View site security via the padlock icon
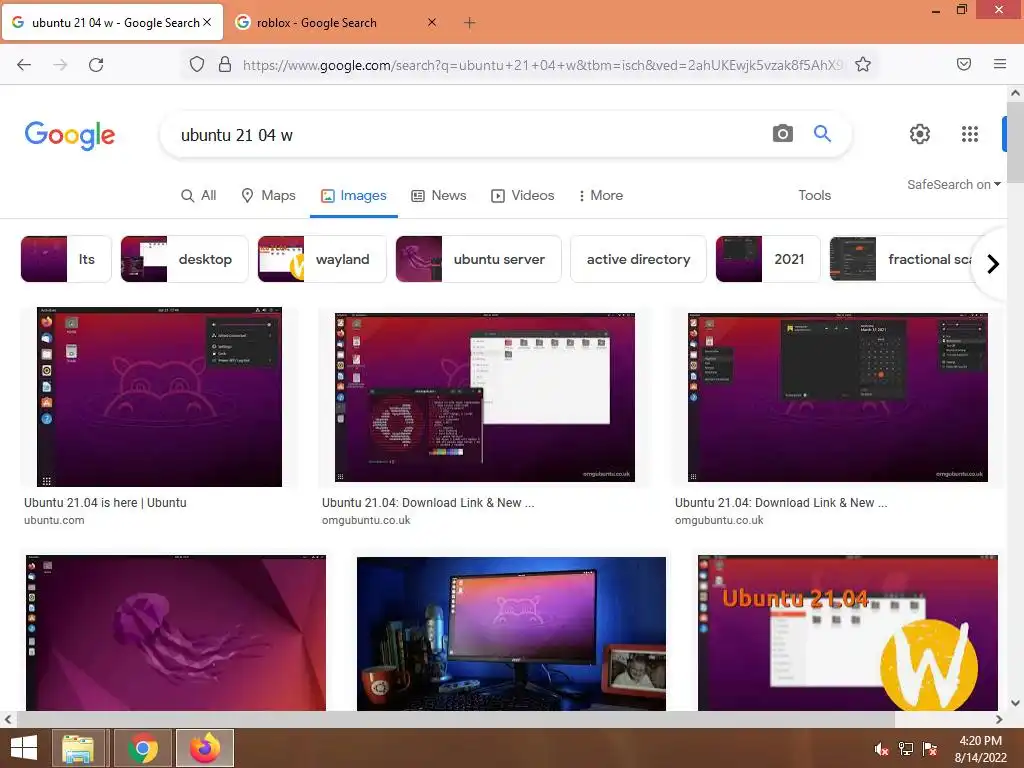Image resolution: width=1024 pixels, height=768 pixels. click(x=225, y=64)
